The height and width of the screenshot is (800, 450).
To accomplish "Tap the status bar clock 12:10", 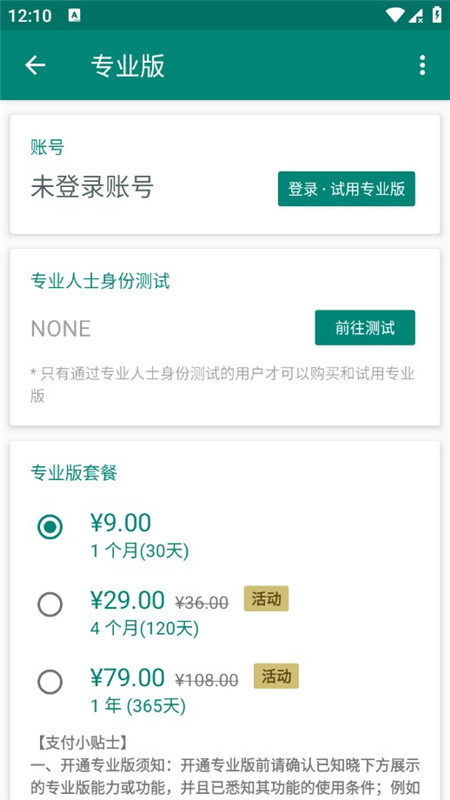I will 30,16.
